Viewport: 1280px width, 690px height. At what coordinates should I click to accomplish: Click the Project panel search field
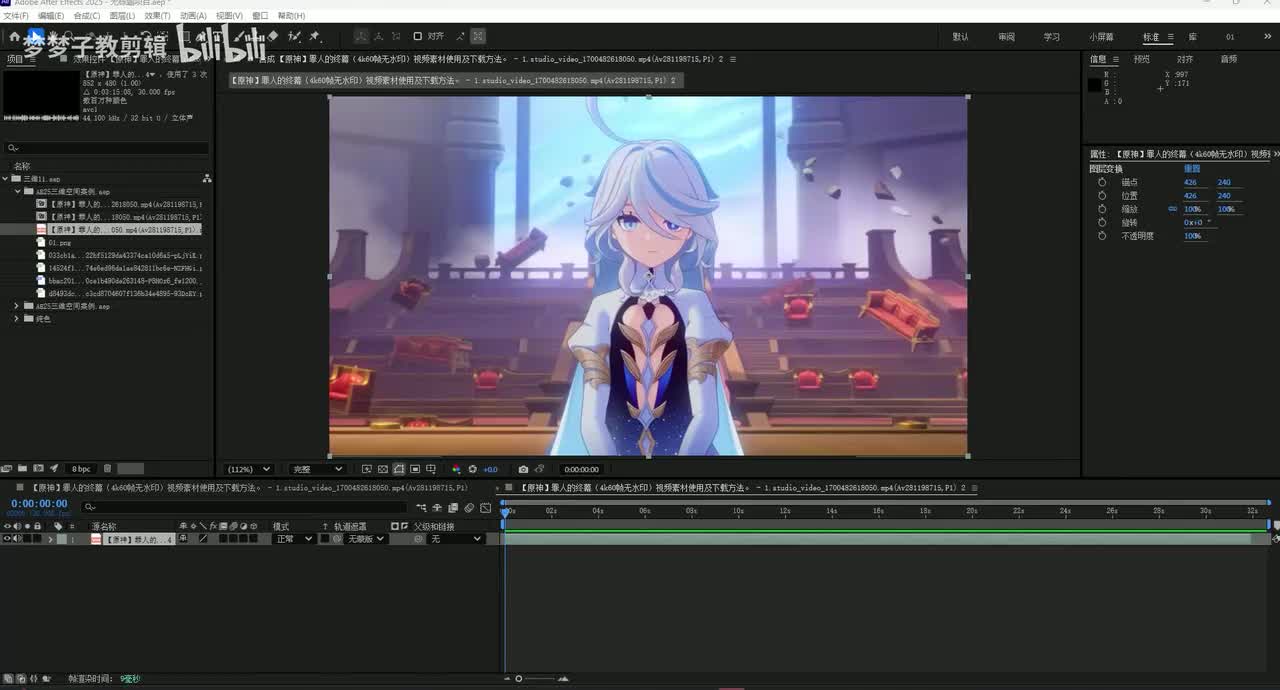106,148
